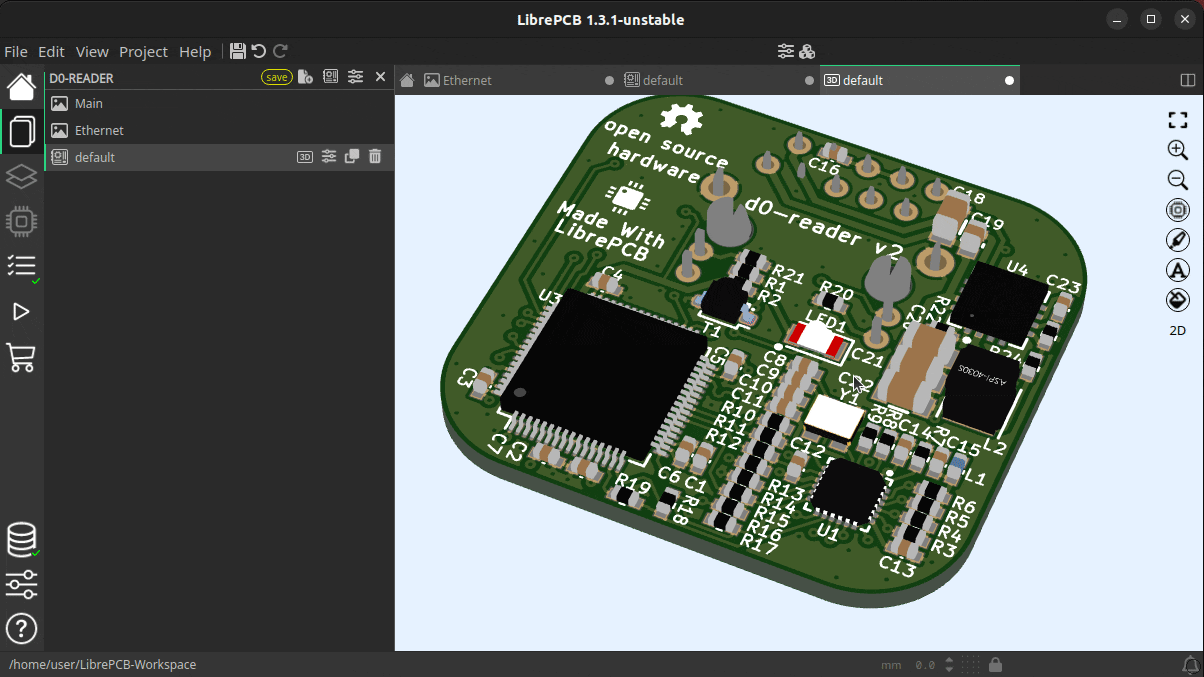Viewport: 1204px width, 677px height.
Task: Click the home icon in the tab bar
Action: tap(407, 80)
